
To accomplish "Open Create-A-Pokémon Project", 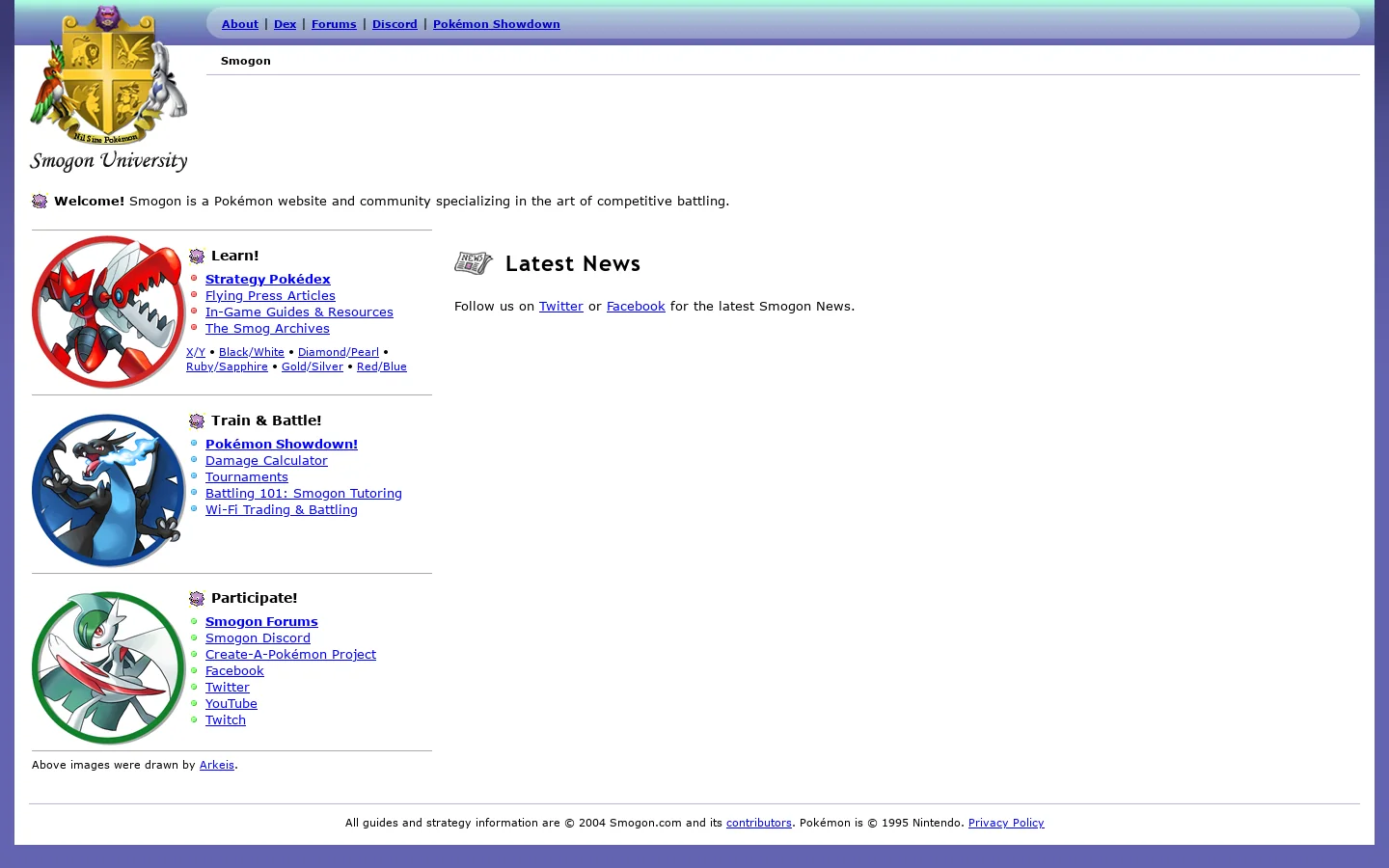I will [290, 654].
